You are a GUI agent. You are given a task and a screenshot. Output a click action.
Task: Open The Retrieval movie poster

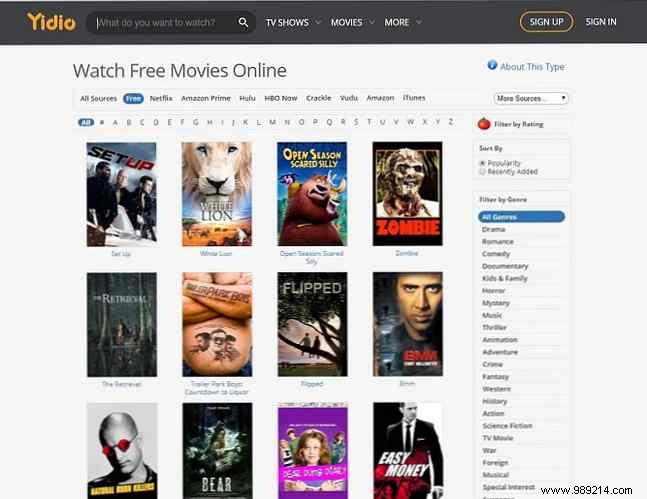(122, 324)
